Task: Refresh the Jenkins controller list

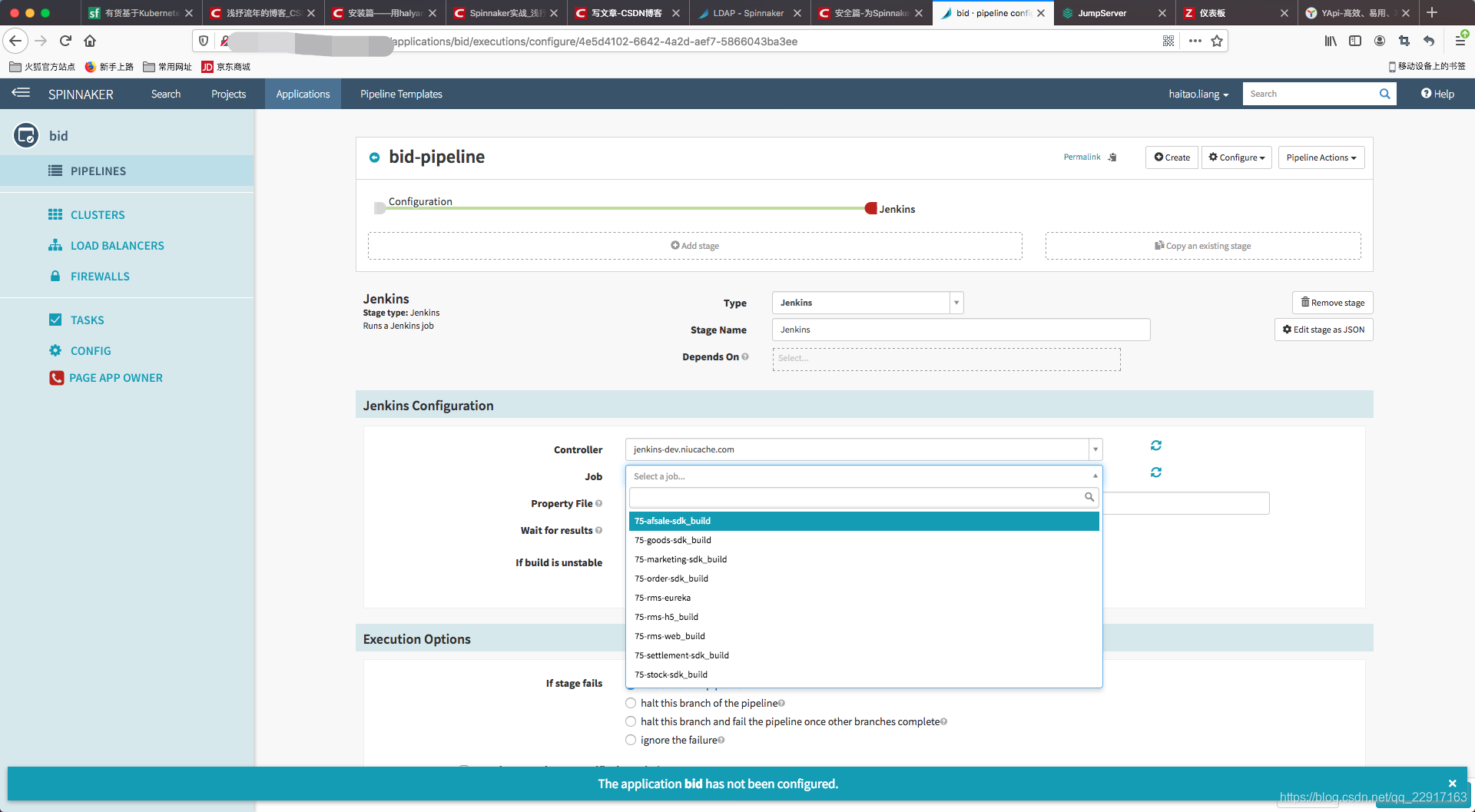Action: point(1155,446)
